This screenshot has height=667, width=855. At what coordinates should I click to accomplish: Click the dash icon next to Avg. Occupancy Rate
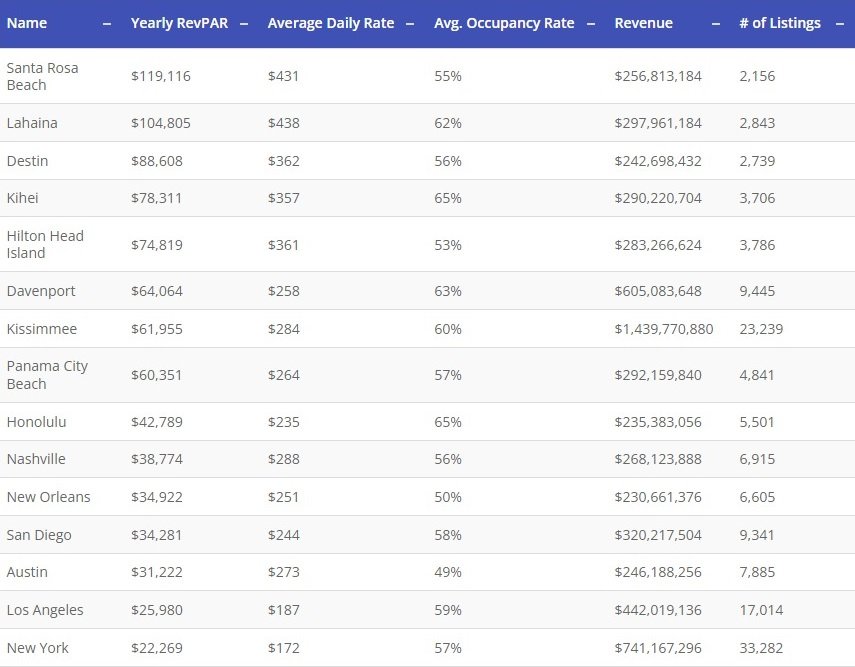point(591,23)
